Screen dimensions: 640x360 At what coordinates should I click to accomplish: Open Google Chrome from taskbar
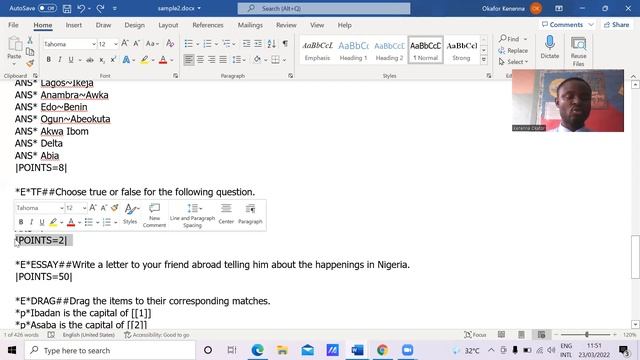pos(382,350)
